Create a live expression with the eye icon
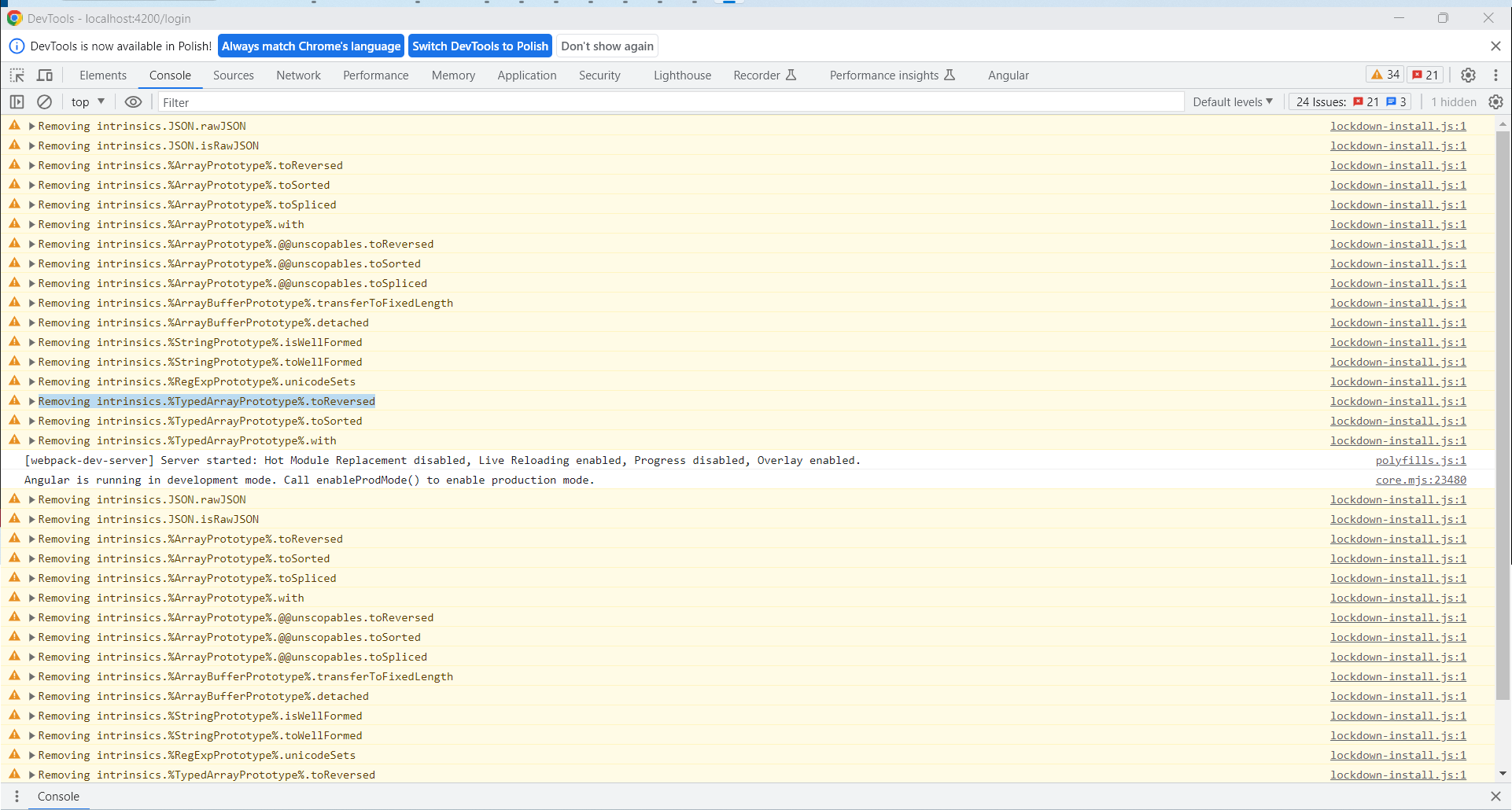The width and height of the screenshot is (1512, 810). click(133, 101)
